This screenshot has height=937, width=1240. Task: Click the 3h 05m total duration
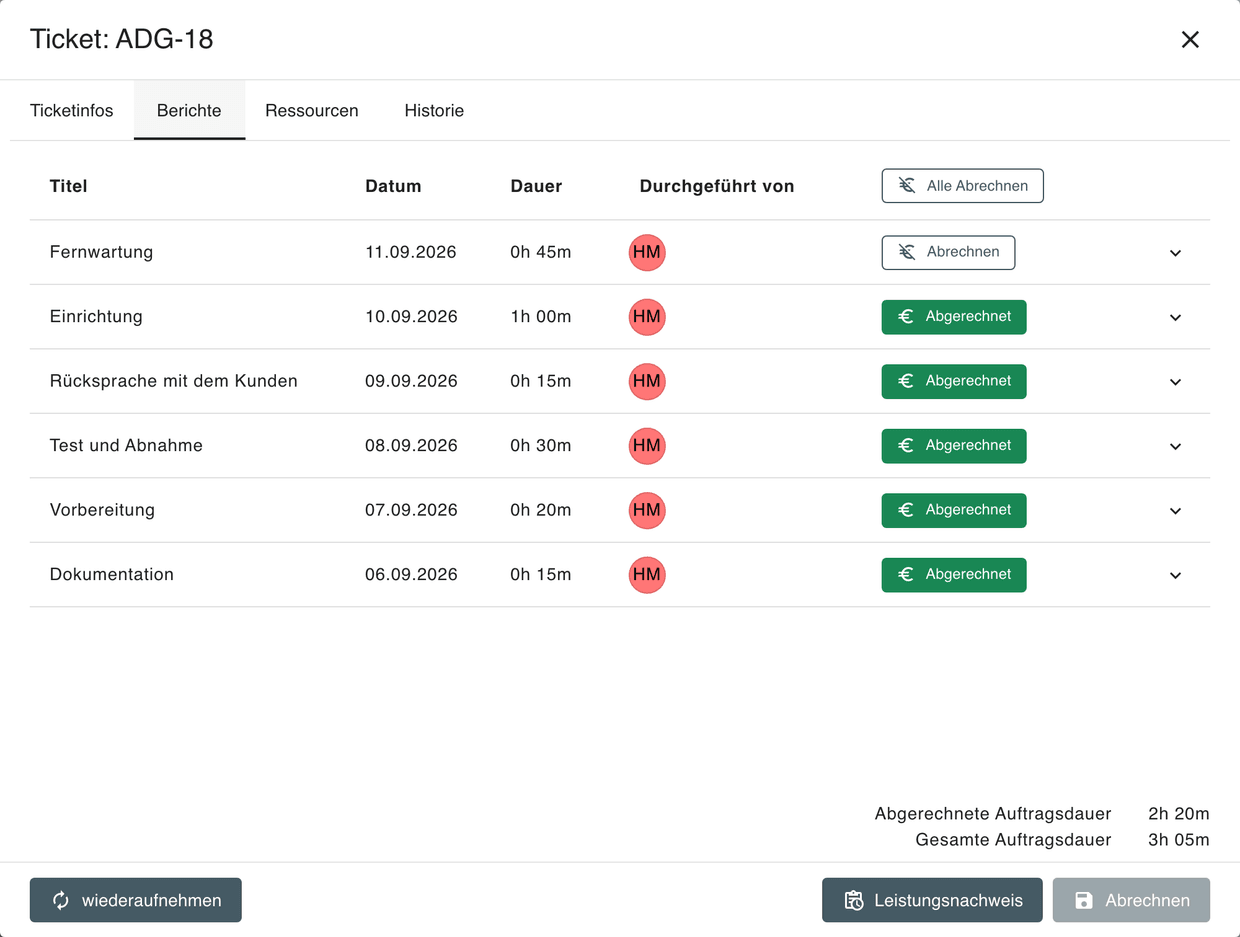point(1179,840)
